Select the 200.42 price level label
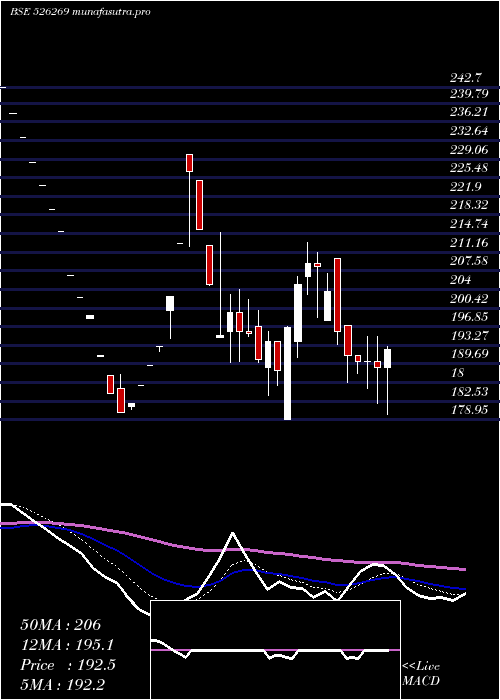Image resolution: width=500 pixels, height=700 pixels. (469, 298)
